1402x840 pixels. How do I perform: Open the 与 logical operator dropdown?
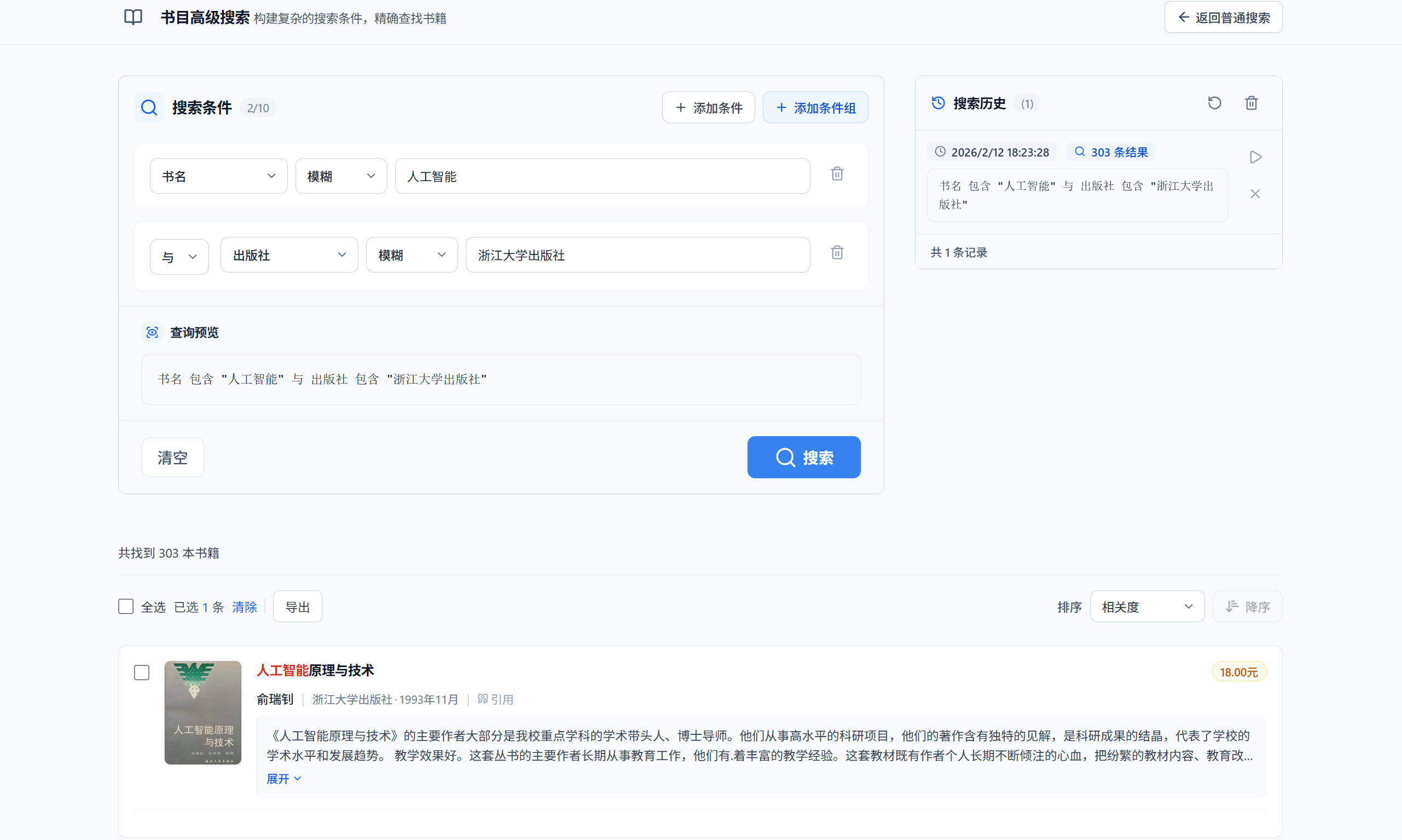click(x=179, y=256)
